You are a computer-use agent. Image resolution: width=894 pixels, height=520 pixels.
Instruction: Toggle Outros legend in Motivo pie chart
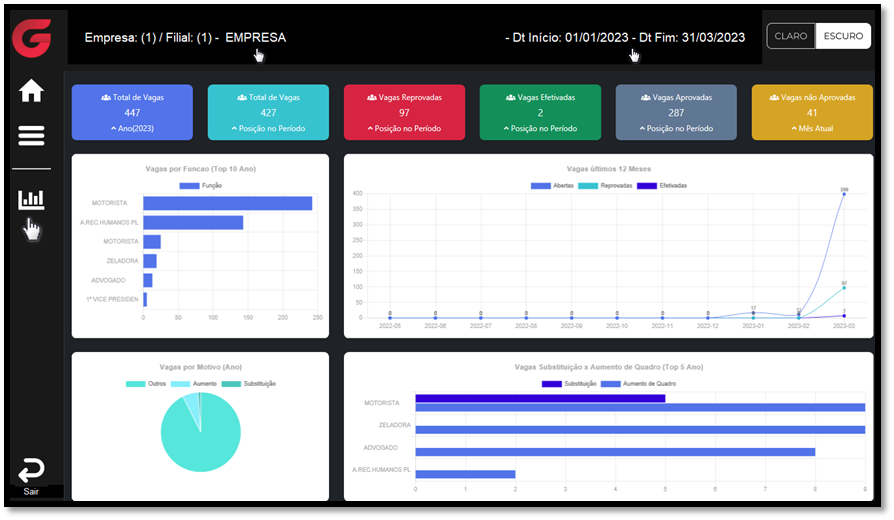pos(146,384)
